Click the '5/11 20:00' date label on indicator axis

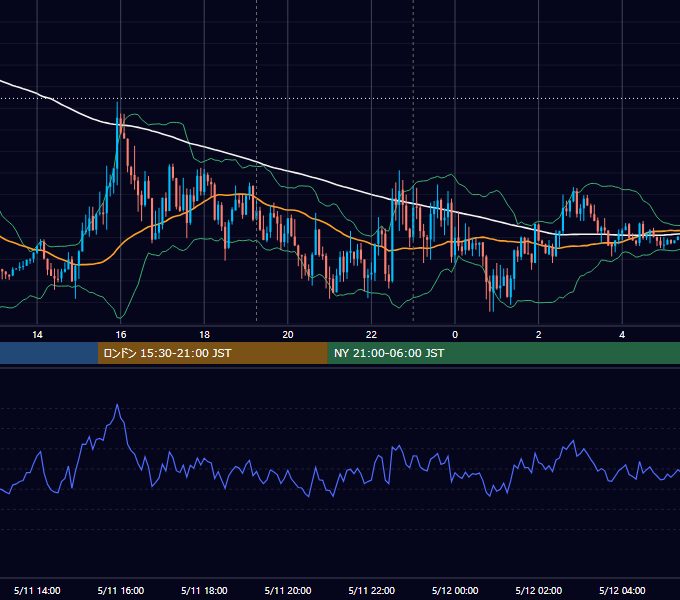coord(288,590)
